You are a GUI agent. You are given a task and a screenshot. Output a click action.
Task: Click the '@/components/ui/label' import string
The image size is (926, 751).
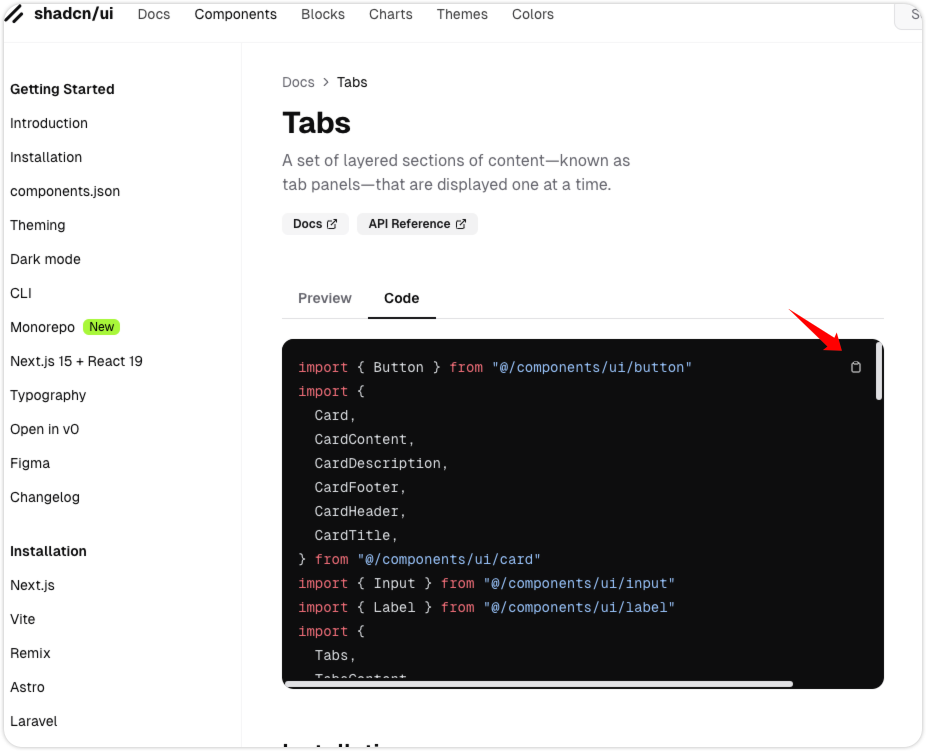(579, 607)
